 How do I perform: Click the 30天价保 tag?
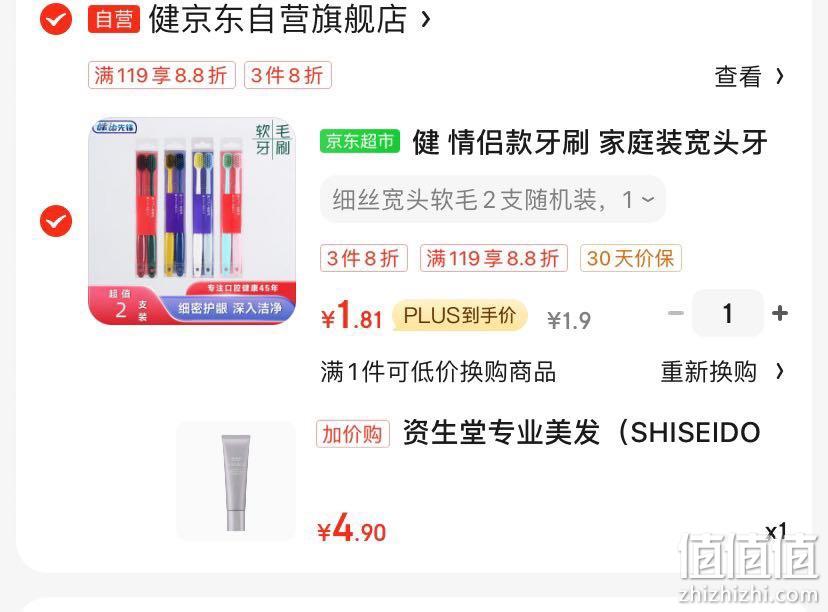[x=631, y=258]
